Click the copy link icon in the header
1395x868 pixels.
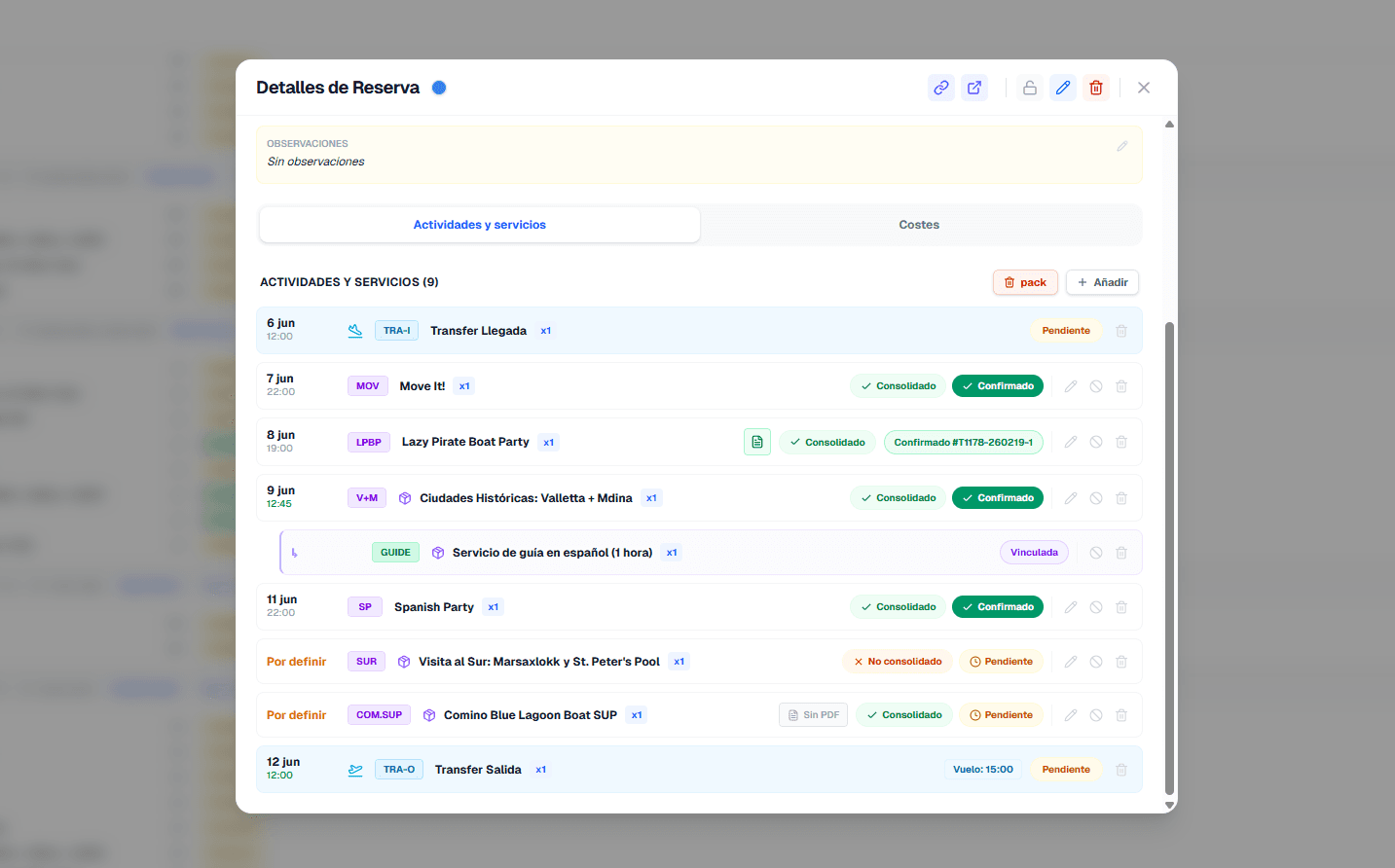[x=940, y=88]
